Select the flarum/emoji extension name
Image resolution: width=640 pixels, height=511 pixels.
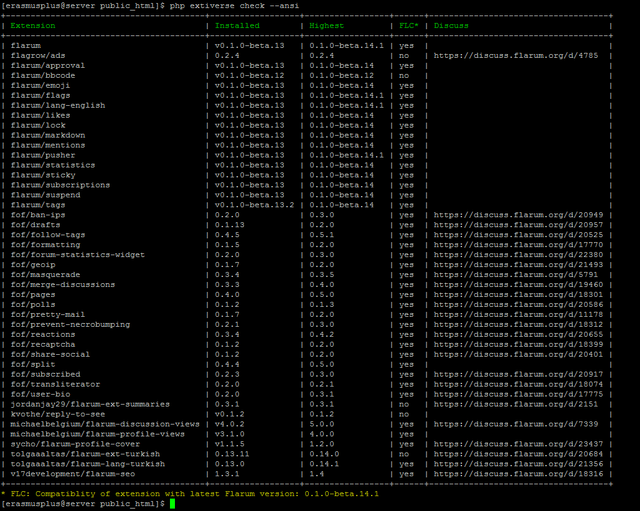pos(40,86)
